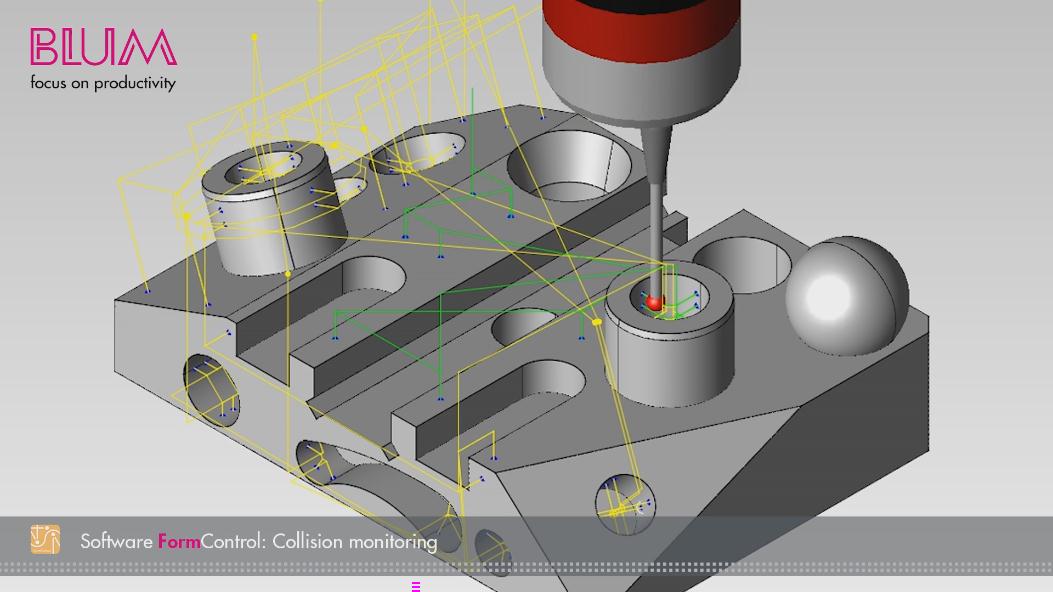
Task: Click the 'focus on productivity' tagline
Action: point(103,83)
